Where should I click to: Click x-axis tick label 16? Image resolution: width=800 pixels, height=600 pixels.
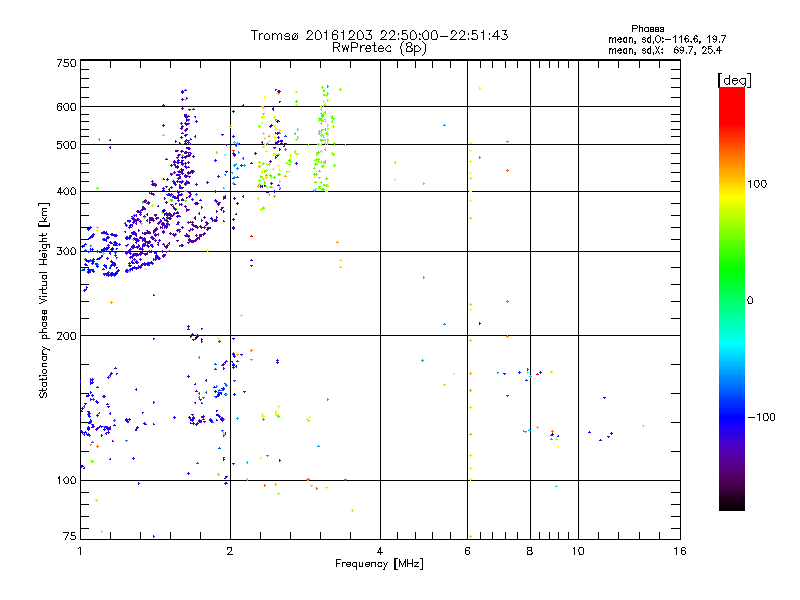(680, 551)
